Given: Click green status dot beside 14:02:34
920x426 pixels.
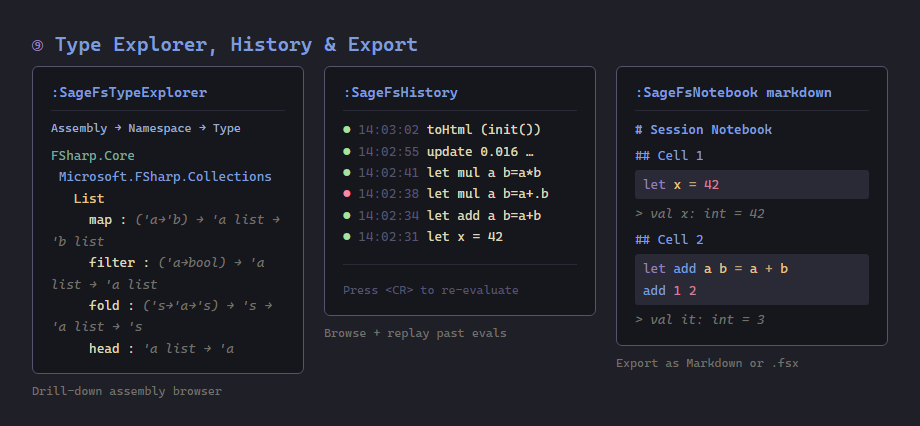Looking at the screenshot, I should (347, 215).
